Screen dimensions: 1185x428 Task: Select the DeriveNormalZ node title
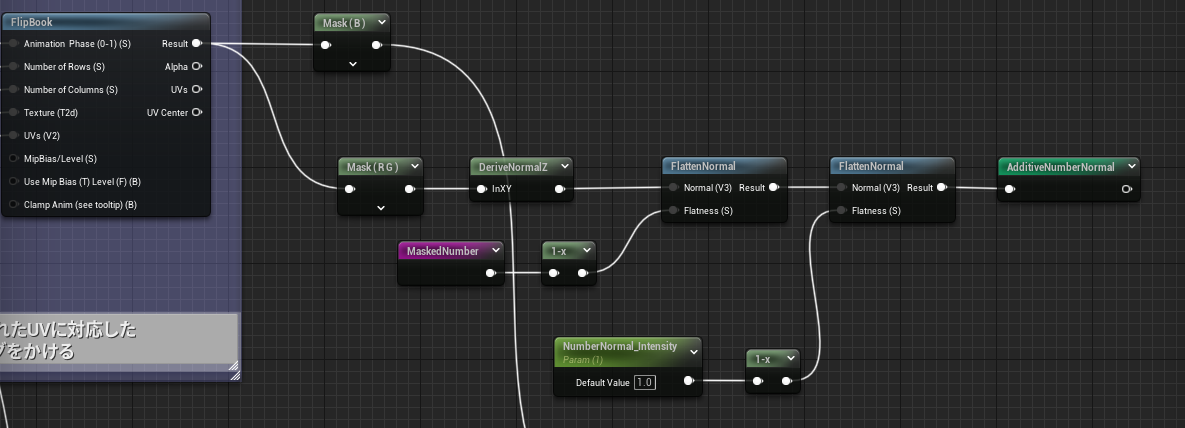[513, 166]
